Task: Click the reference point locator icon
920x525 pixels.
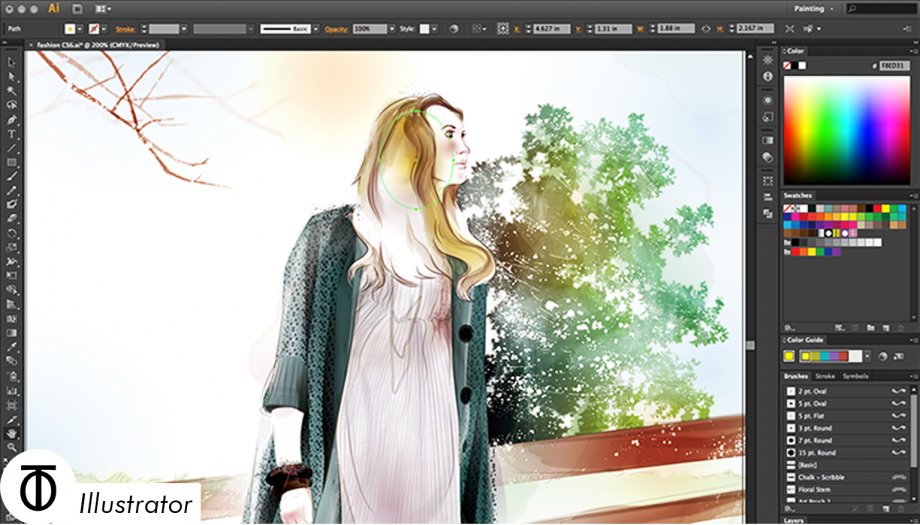Action: click(503, 29)
